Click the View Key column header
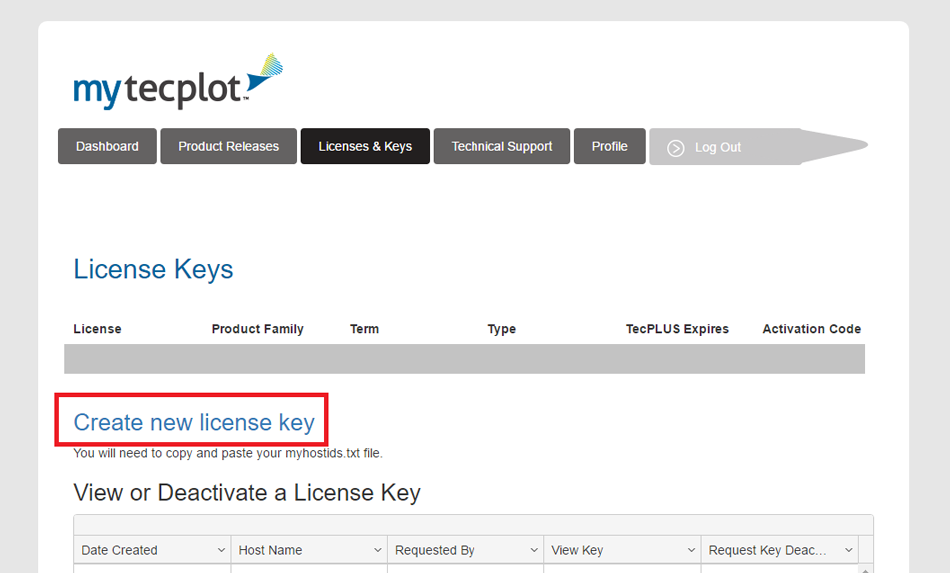 click(577, 550)
